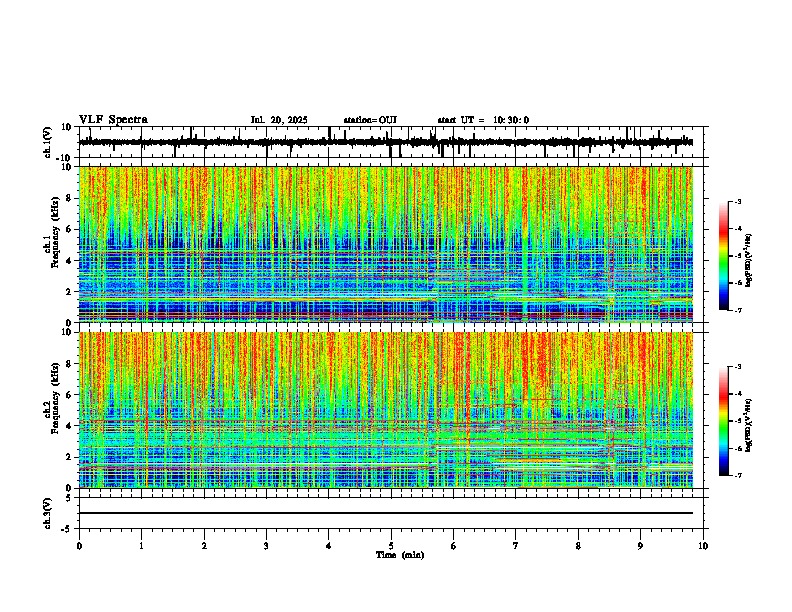
Task: Click time axis tick label "3"
Action: [x=266, y=546]
